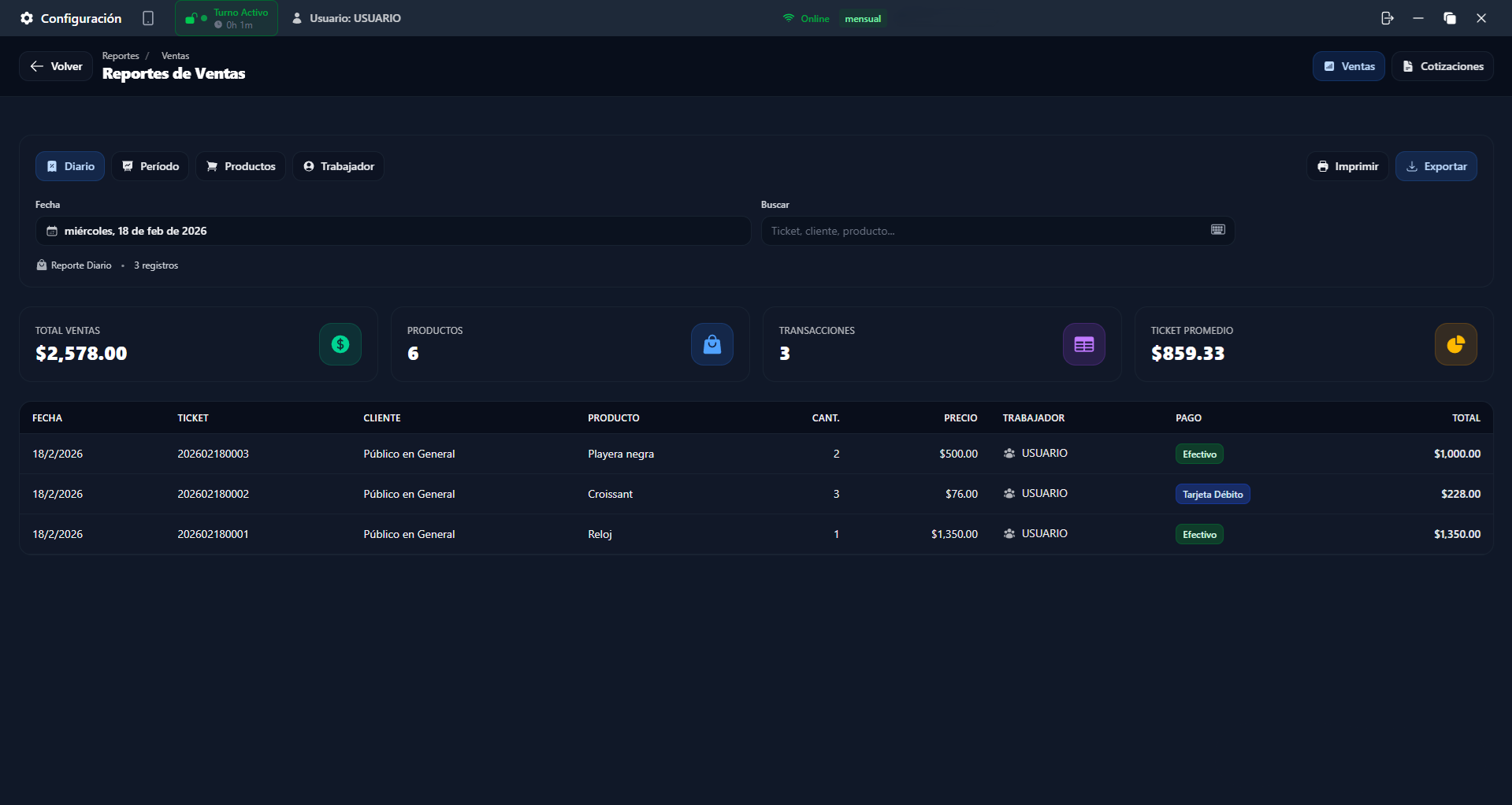This screenshot has height=805, width=1512.
Task: Focus the Buscar ticket search field
Action: click(985, 231)
